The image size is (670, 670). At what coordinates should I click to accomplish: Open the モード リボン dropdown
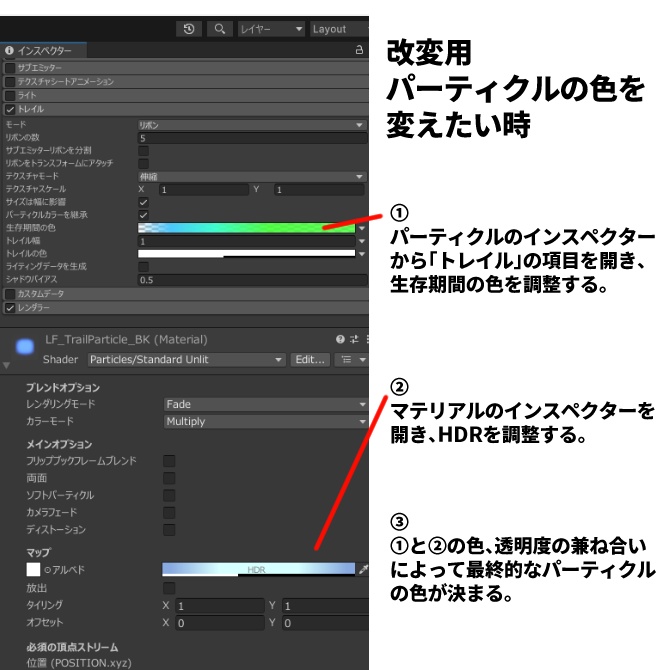tap(252, 125)
